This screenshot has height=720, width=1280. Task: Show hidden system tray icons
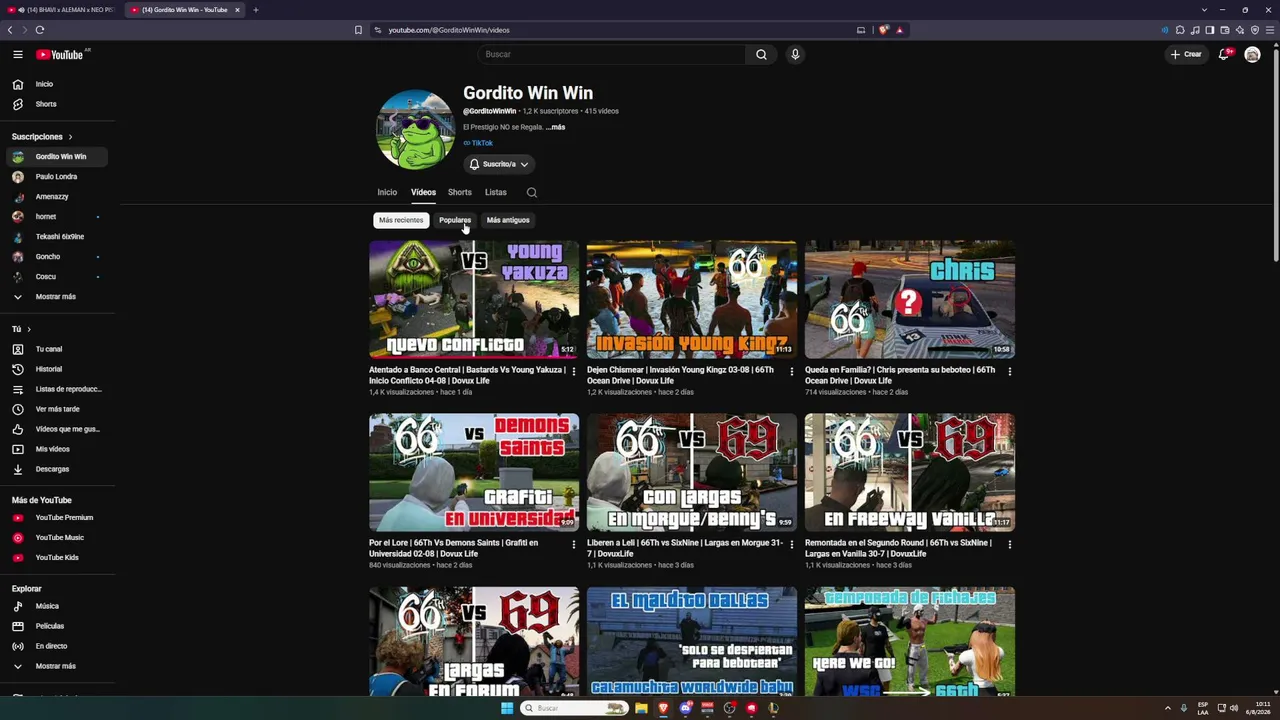(1167, 708)
